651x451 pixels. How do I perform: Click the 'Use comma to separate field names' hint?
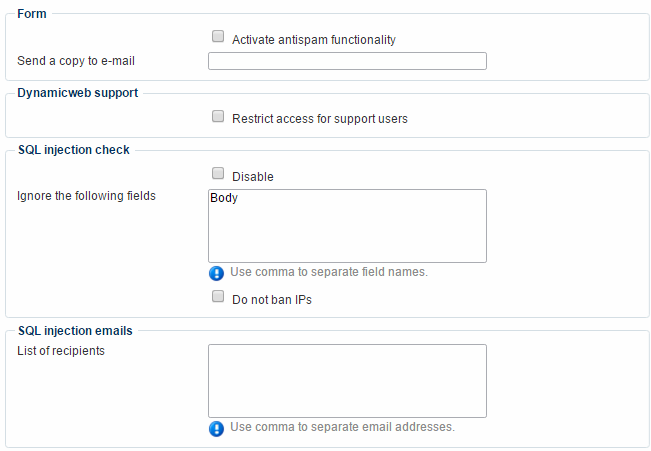329,272
